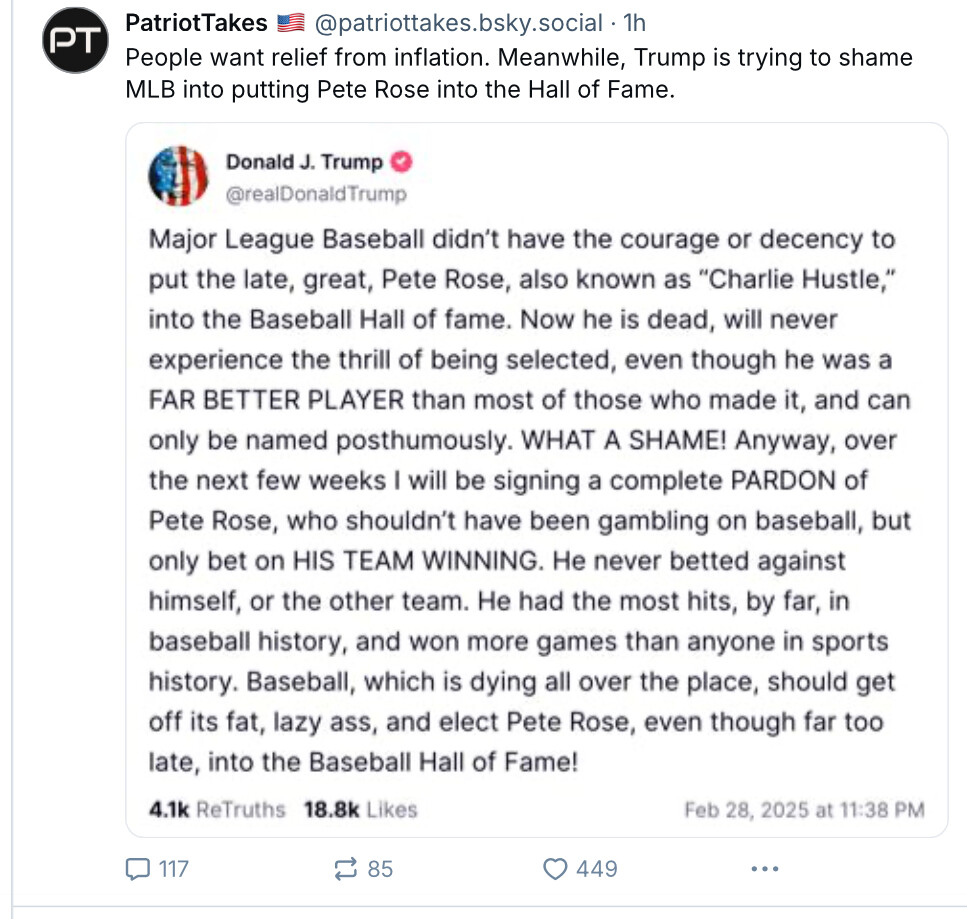This screenshot has height=919, width=967.
Task: Open the three-dot more options menu
Action: coord(764,869)
